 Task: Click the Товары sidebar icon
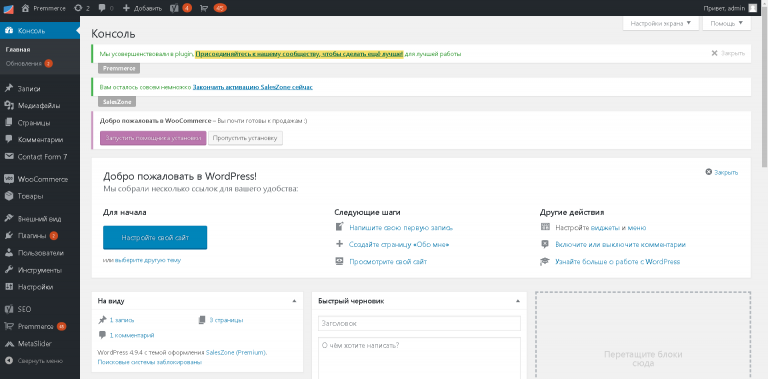8,196
